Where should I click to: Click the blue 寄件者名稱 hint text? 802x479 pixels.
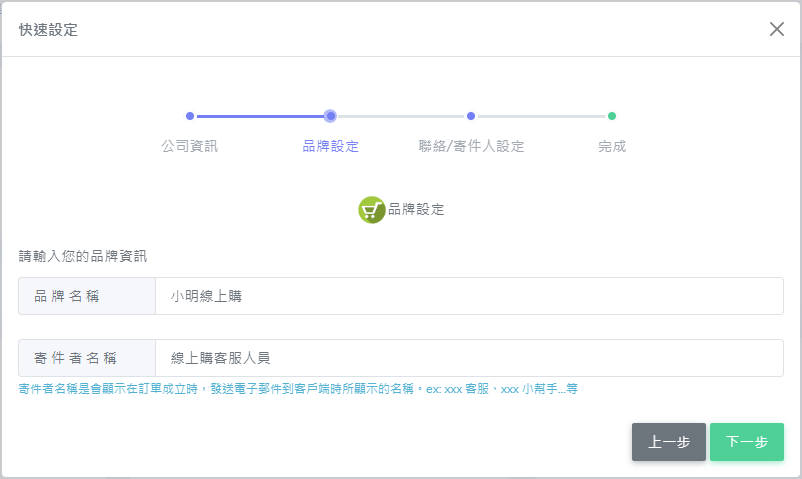298,388
